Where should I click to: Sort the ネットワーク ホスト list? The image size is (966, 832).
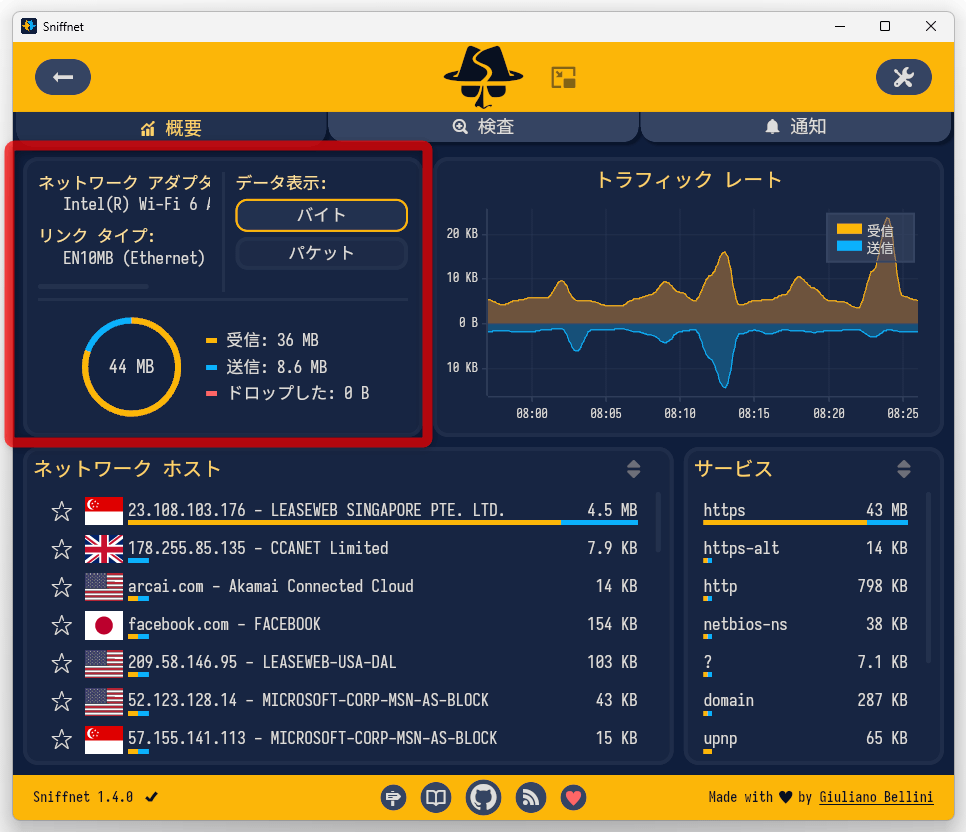633,470
